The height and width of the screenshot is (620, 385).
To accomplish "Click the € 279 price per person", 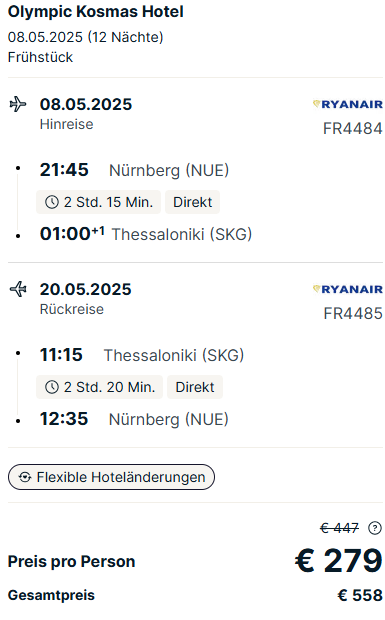I will [x=338, y=561].
